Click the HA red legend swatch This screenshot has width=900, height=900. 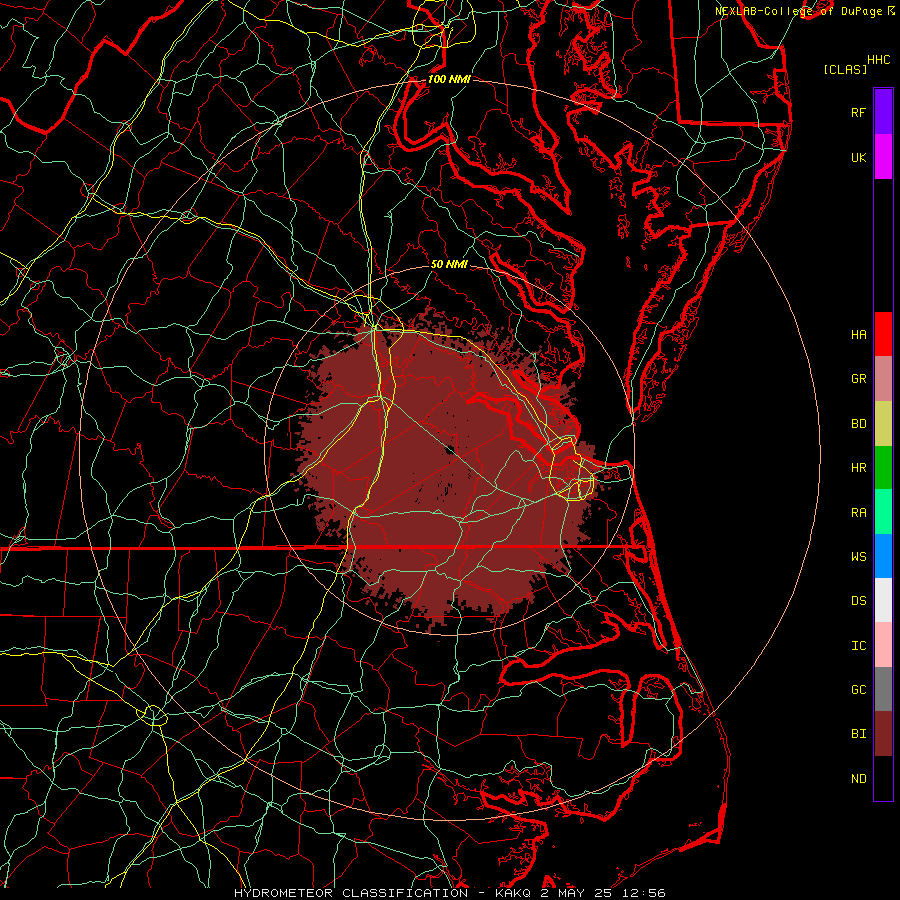pyautogui.click(x=883, y=334)
